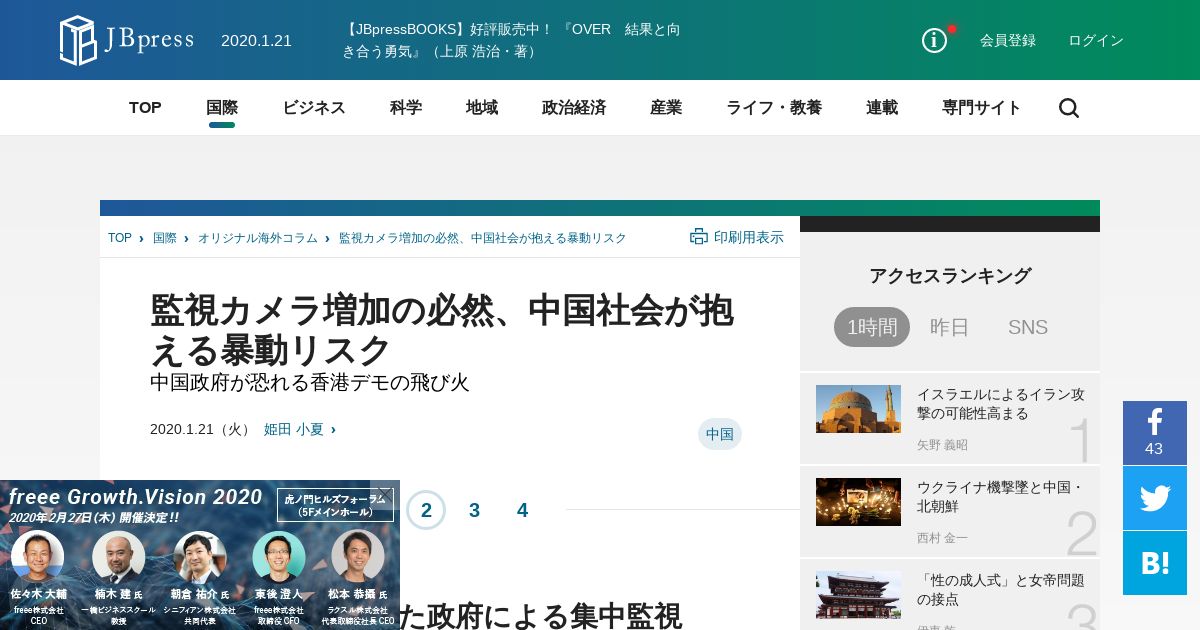Viewport: 1200px width, 630px height.
Task: Share article on Twitter
Action: [x=1155, y=498]
